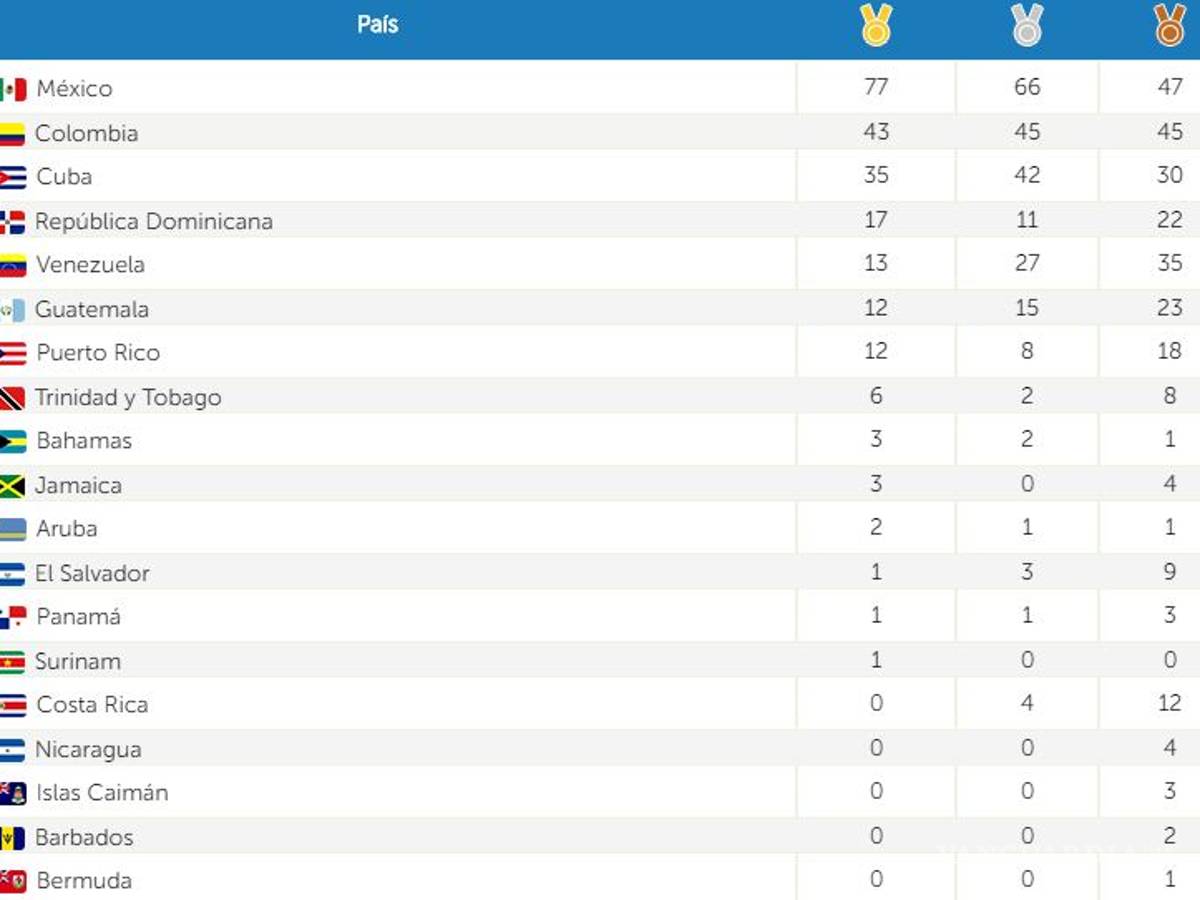Image resolution: width=1200 pixels, height=900 pixels.
Task: Click the bronze medal column icon
Action: [1168, 26]
